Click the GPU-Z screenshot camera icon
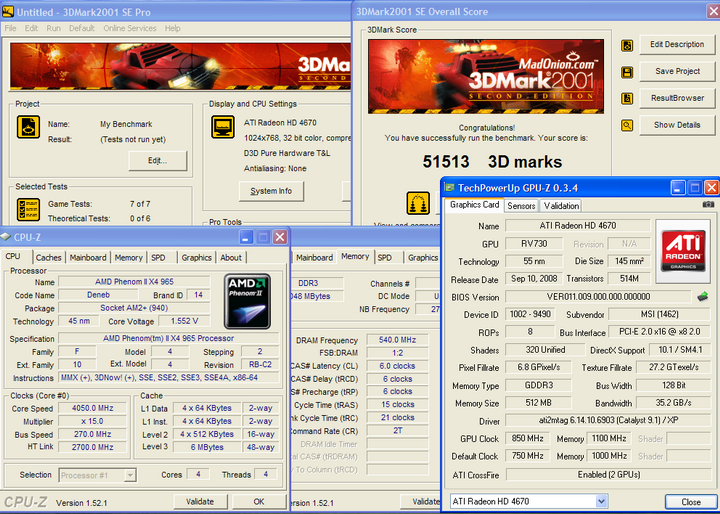 pyautogui.click(x=709, y=204)
